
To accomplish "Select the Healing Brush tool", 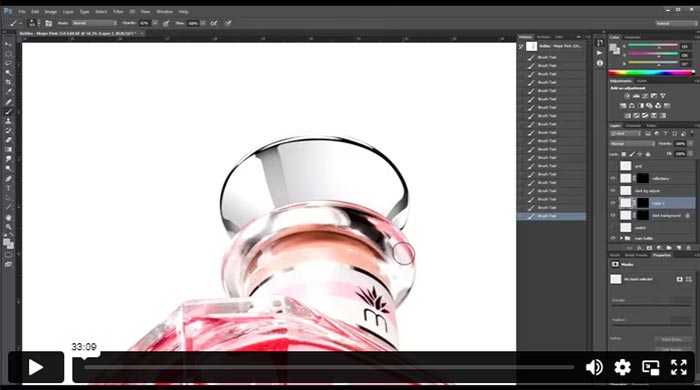I will click(8, 102).
